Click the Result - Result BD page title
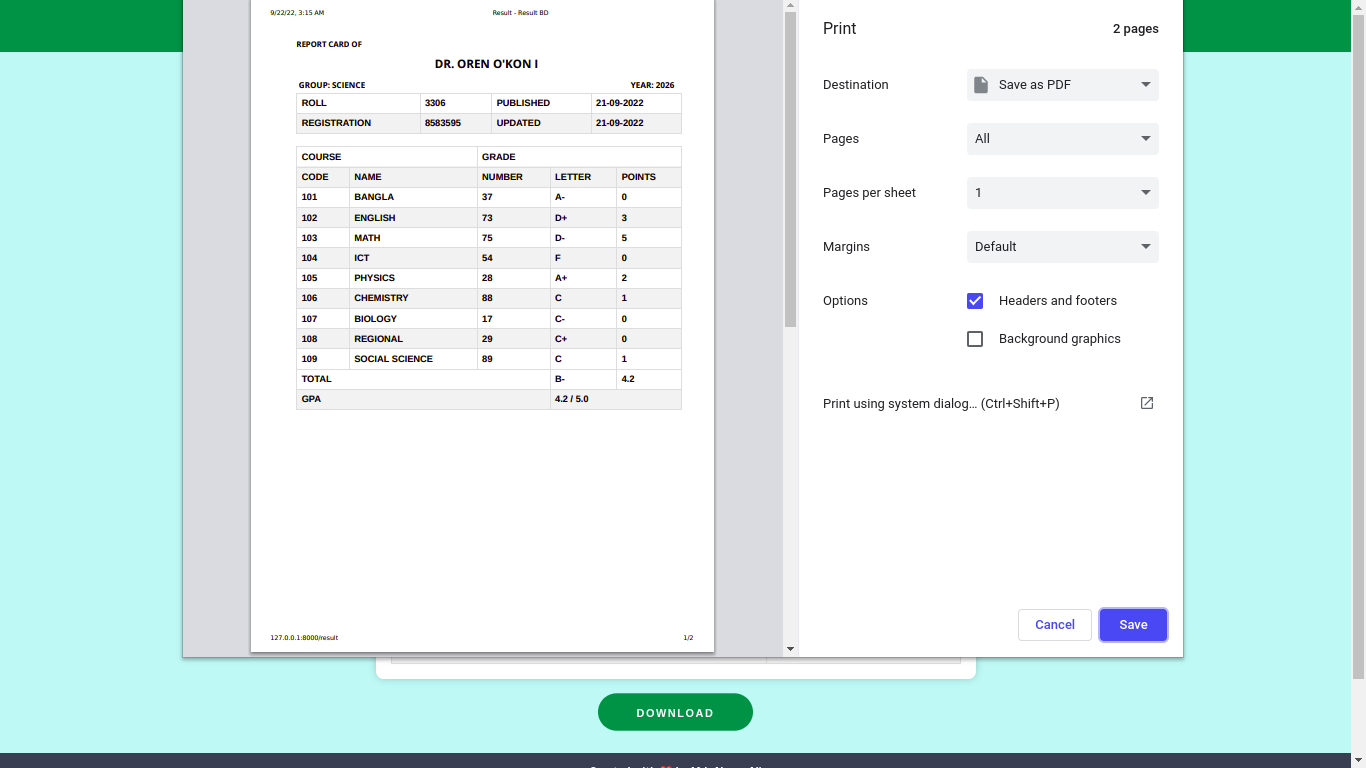Viewport: 1366px width, 768px height. 520,13
